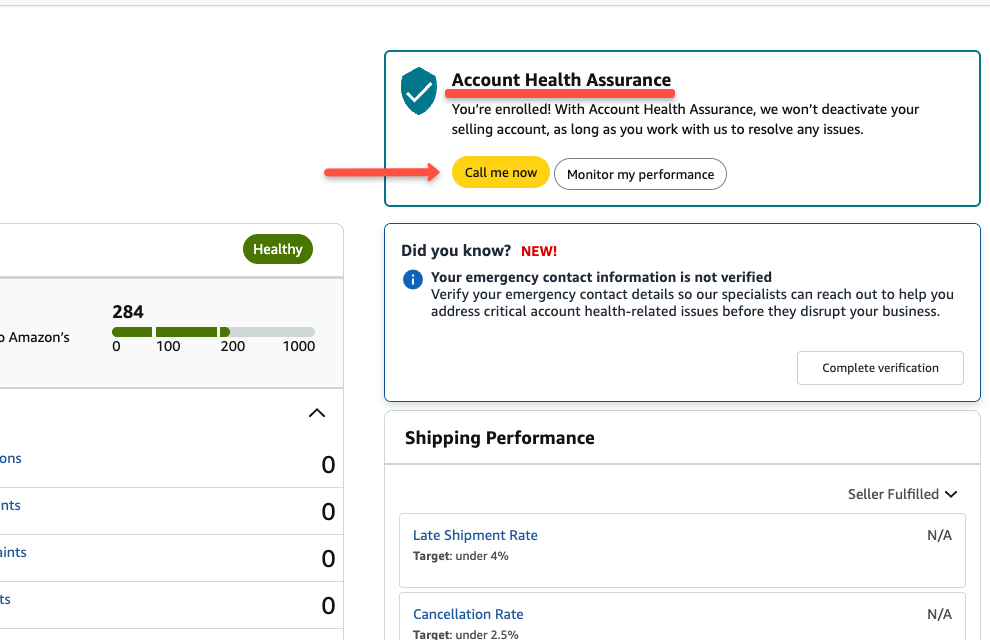The image size is (990, 640).
Task: Open Monitor my performance
Action: tap(640, 174)
